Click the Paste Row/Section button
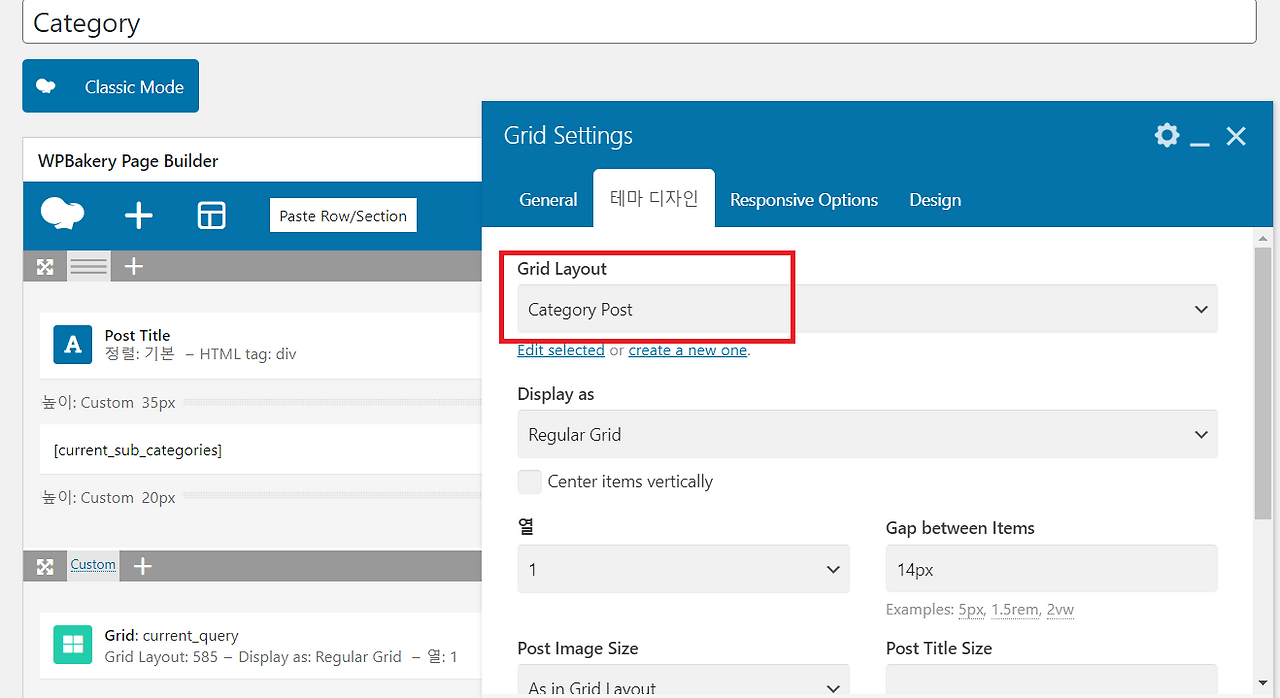Image resolution: width=1280 pixels, height=698 pixels. (x=343, y=215)
